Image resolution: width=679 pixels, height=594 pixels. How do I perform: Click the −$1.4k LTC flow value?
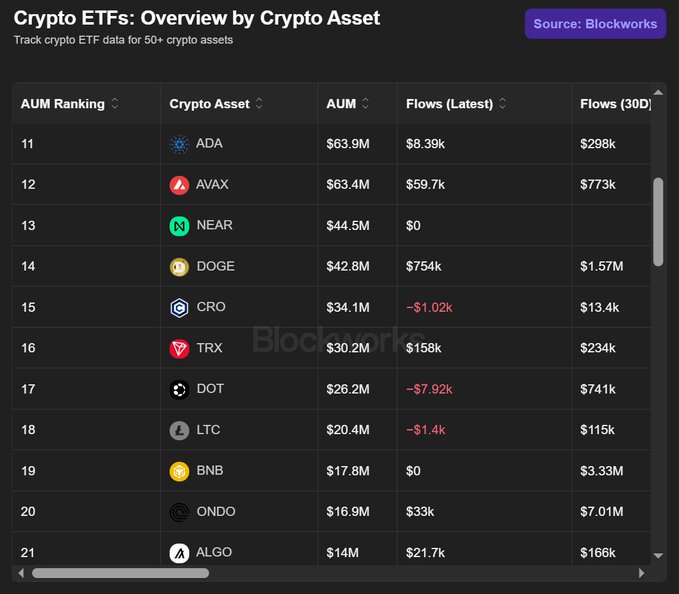click(x=426, y=430)
